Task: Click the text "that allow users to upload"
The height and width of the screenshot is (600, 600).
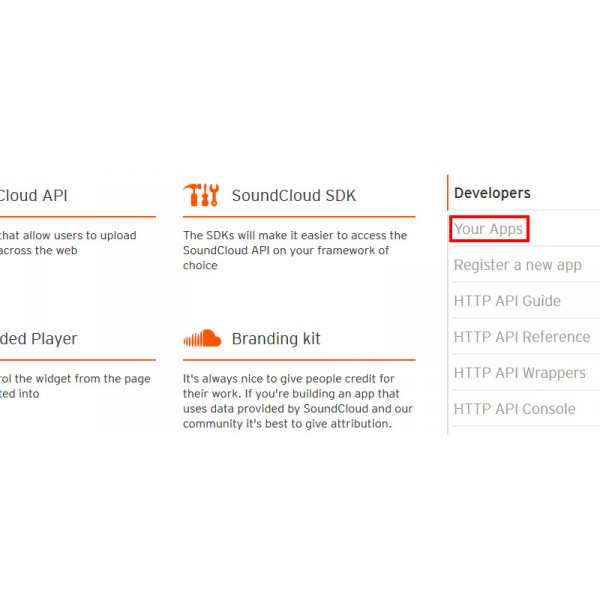Action: [68, 235]
